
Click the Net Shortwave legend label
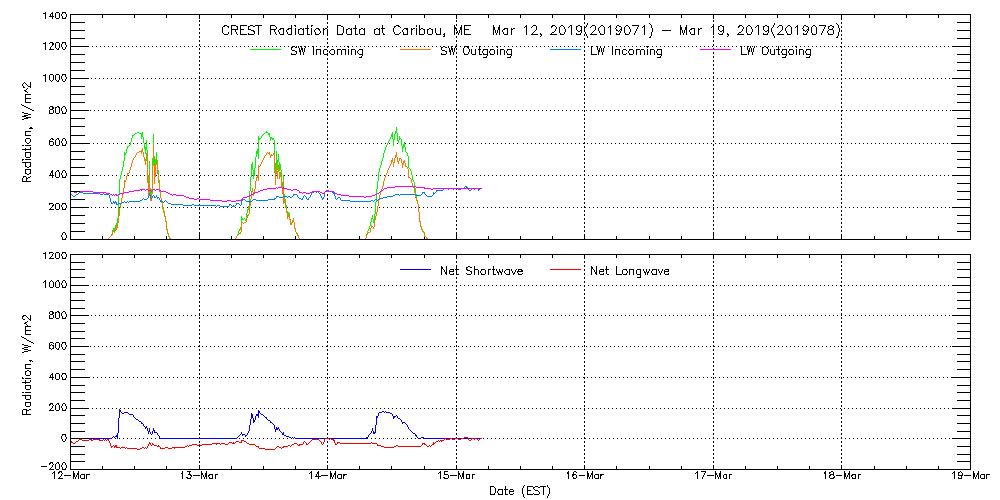[481, 271]
